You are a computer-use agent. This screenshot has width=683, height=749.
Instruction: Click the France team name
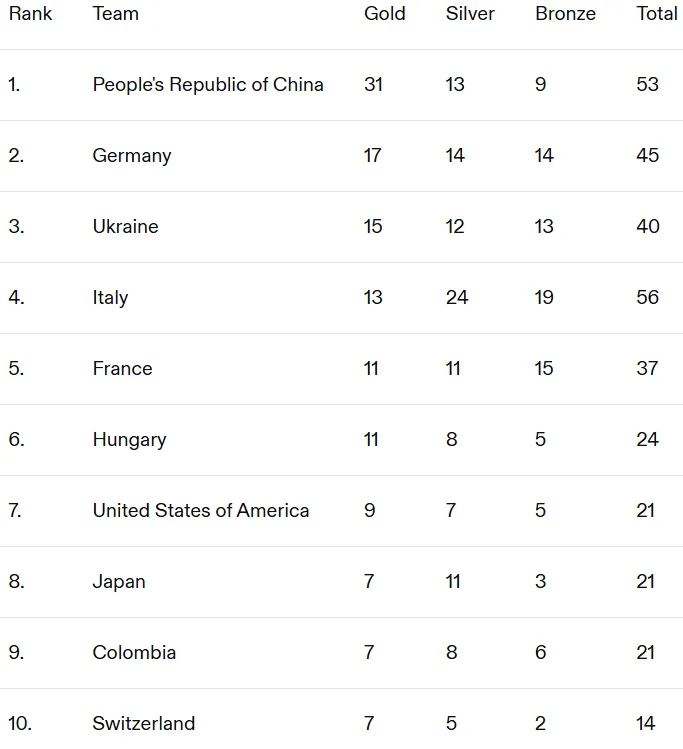[x=122, y=369]
